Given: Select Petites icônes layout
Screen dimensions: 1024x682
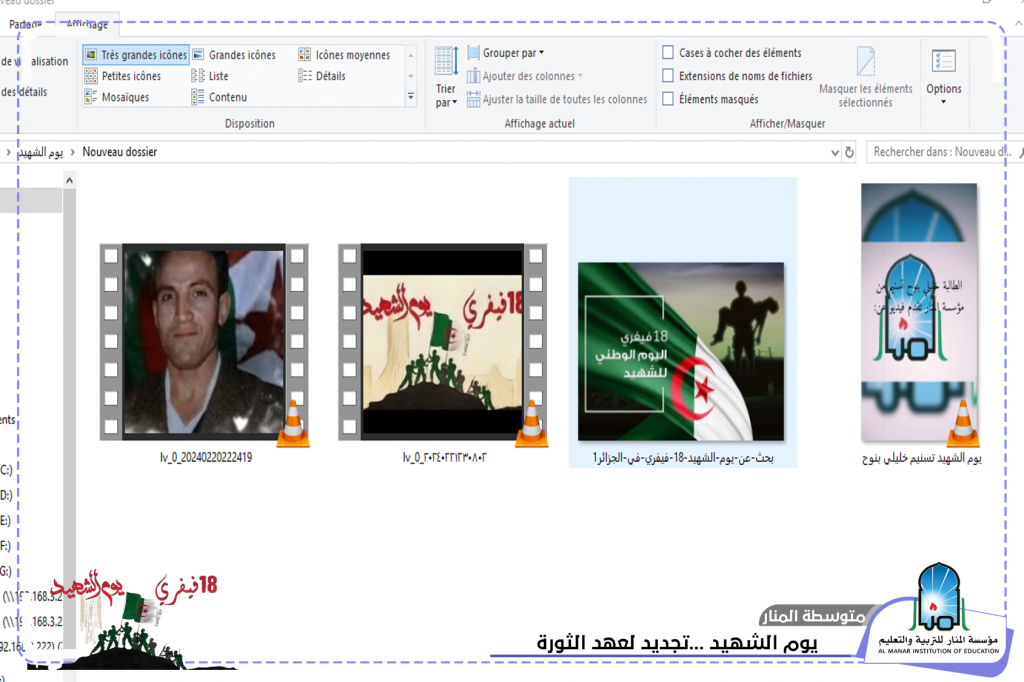Looking at the screenshot, I should click(123, 76).
